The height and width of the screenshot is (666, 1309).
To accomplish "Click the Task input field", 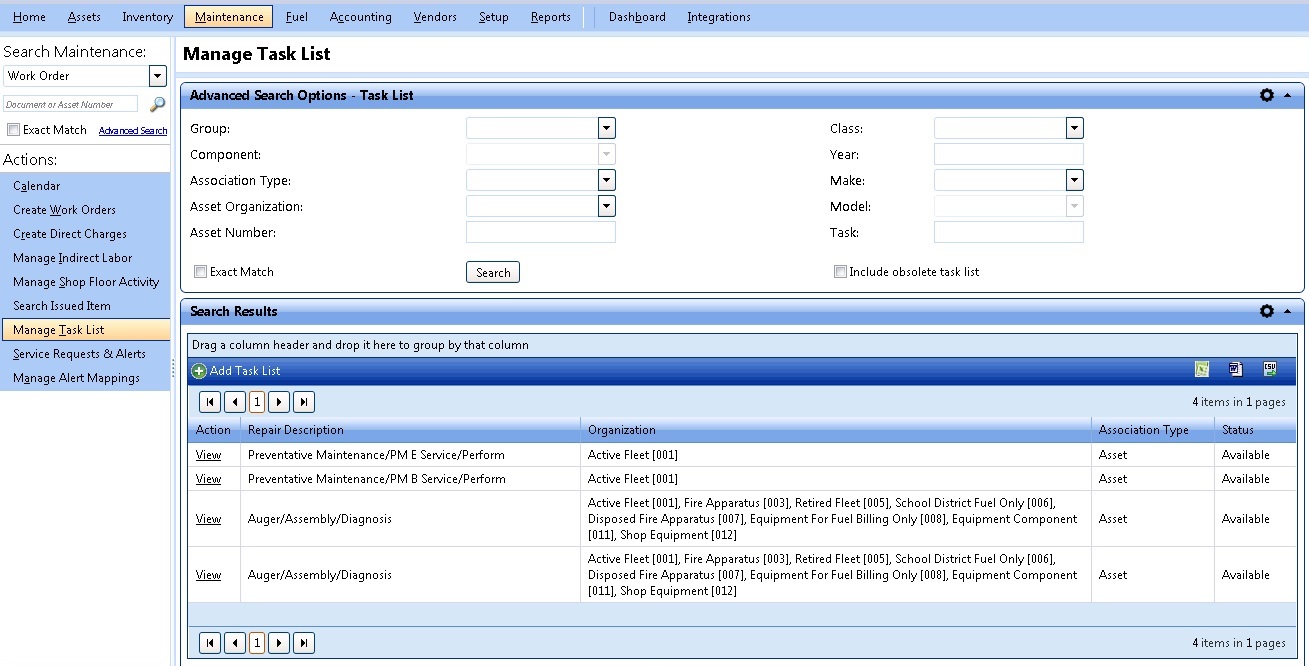I will point(1008,232).
